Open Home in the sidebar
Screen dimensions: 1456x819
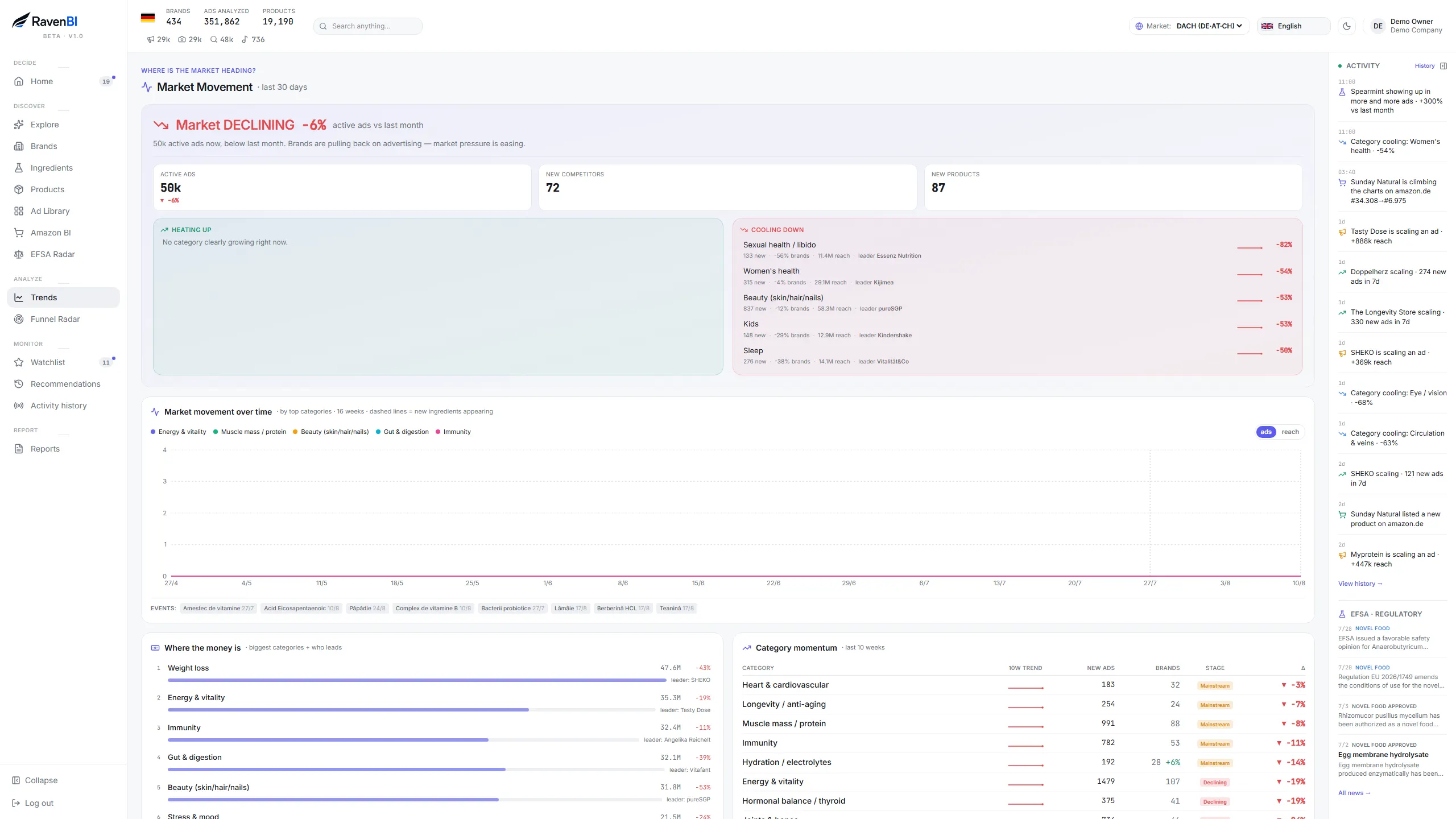[x=63, y=81]
